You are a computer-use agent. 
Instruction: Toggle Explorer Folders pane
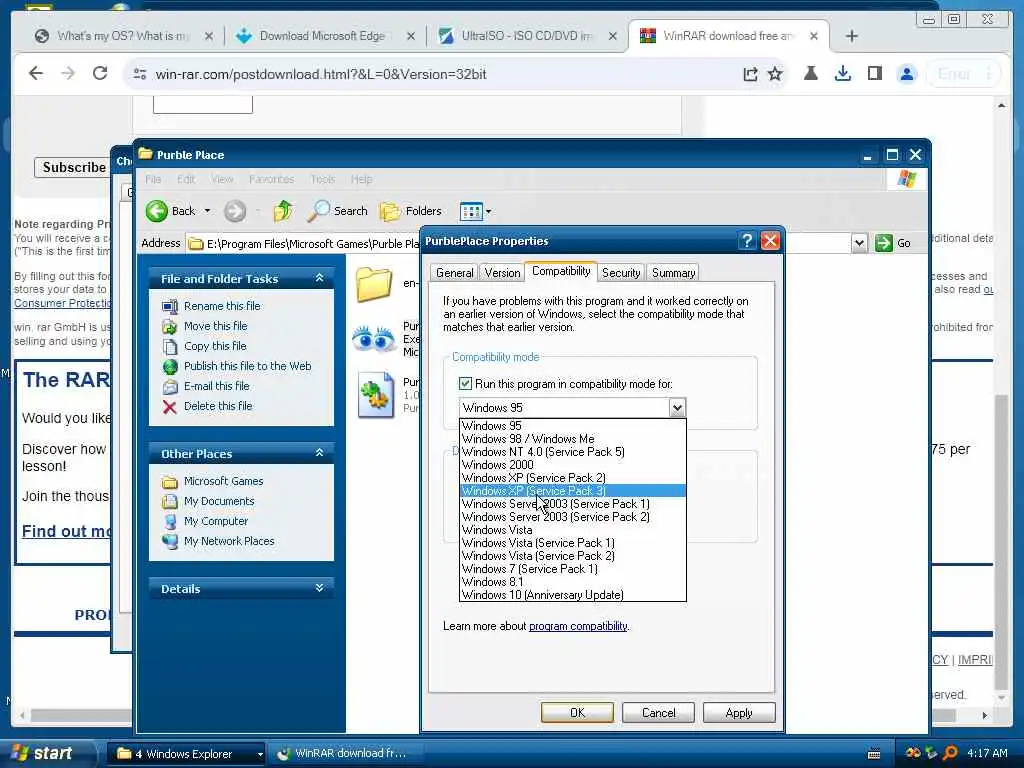click(411, 211)
